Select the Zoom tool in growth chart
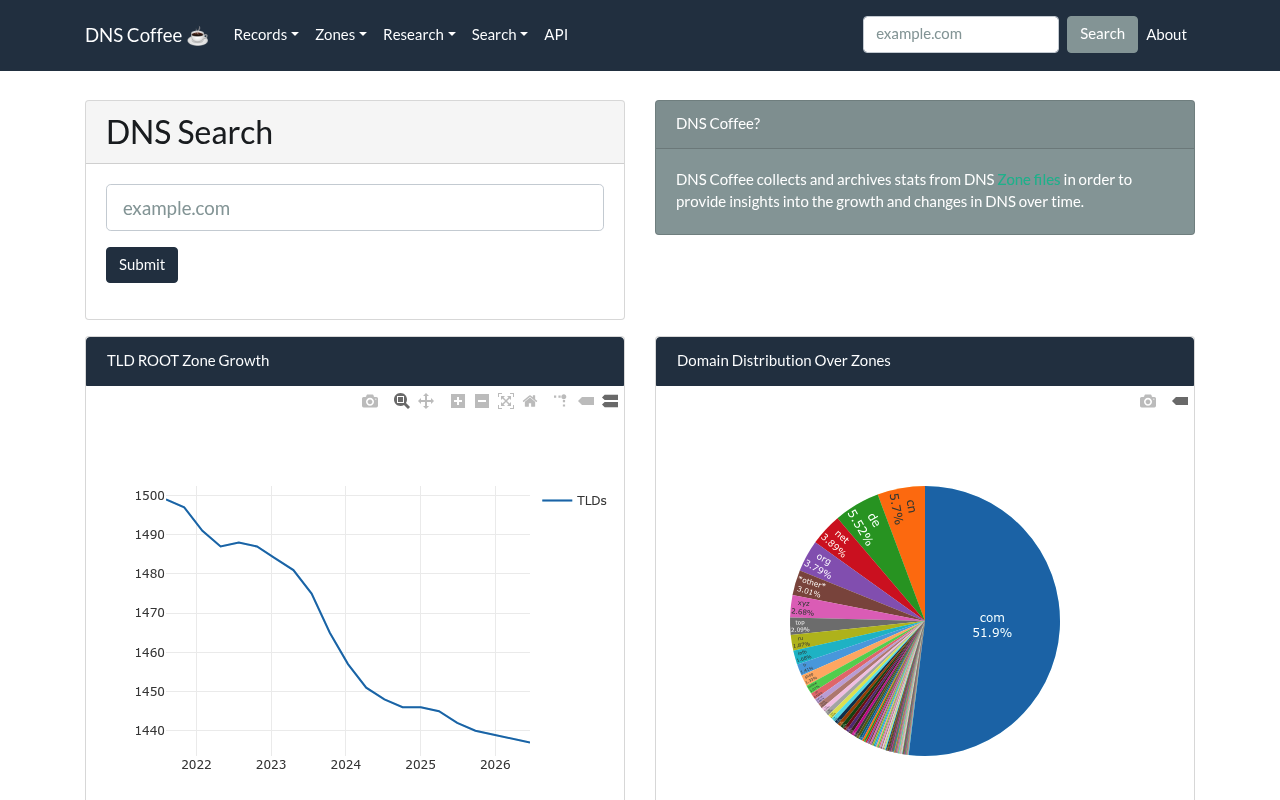Image resolution: width=1280 pixels, height=800 pixels. [x=402, y=401]
